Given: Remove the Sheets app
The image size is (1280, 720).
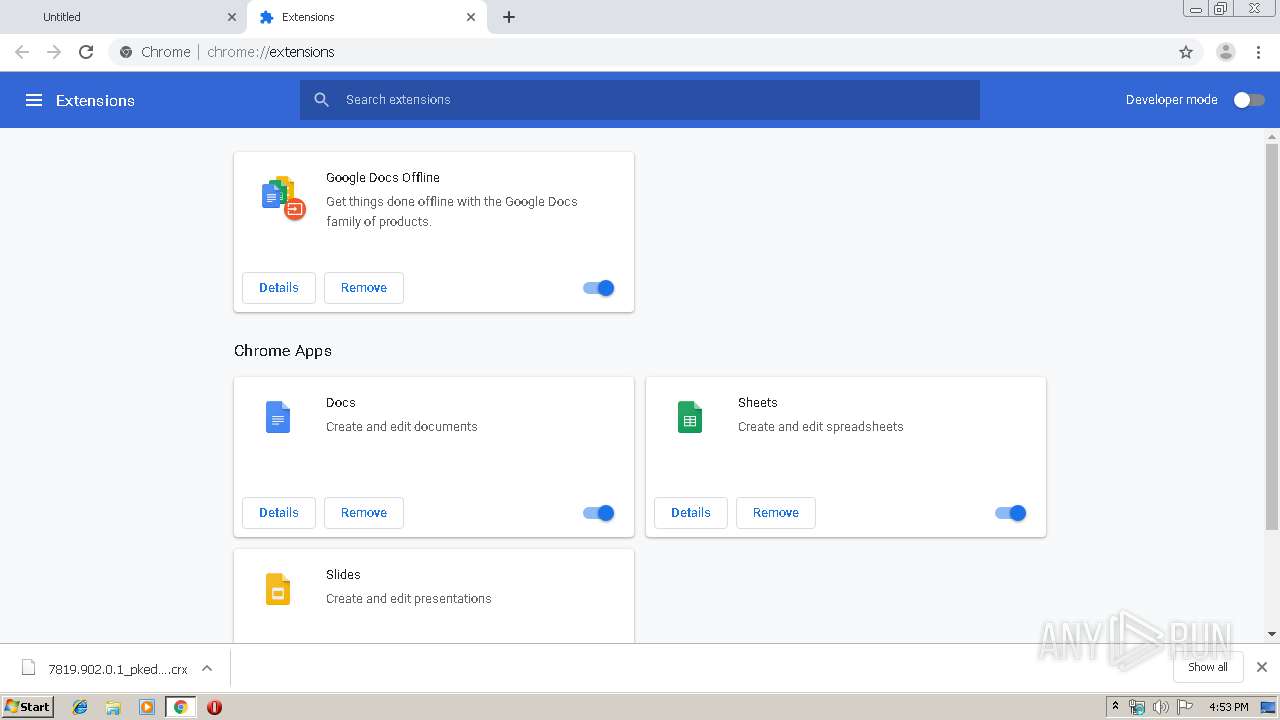Looking at the screenshot, I should coord(776,513).
